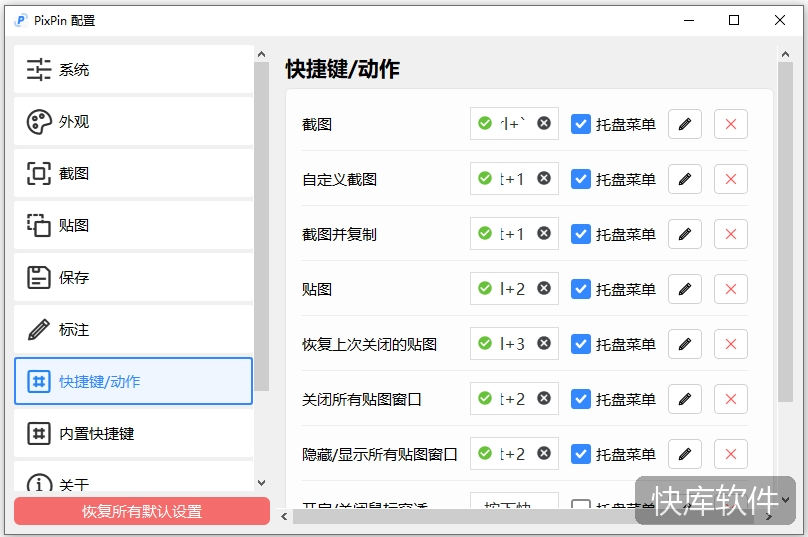808x537 pixels.
Task: Toggle 托盘菜单 checkbox for 贴图 row
Action: 581,289
